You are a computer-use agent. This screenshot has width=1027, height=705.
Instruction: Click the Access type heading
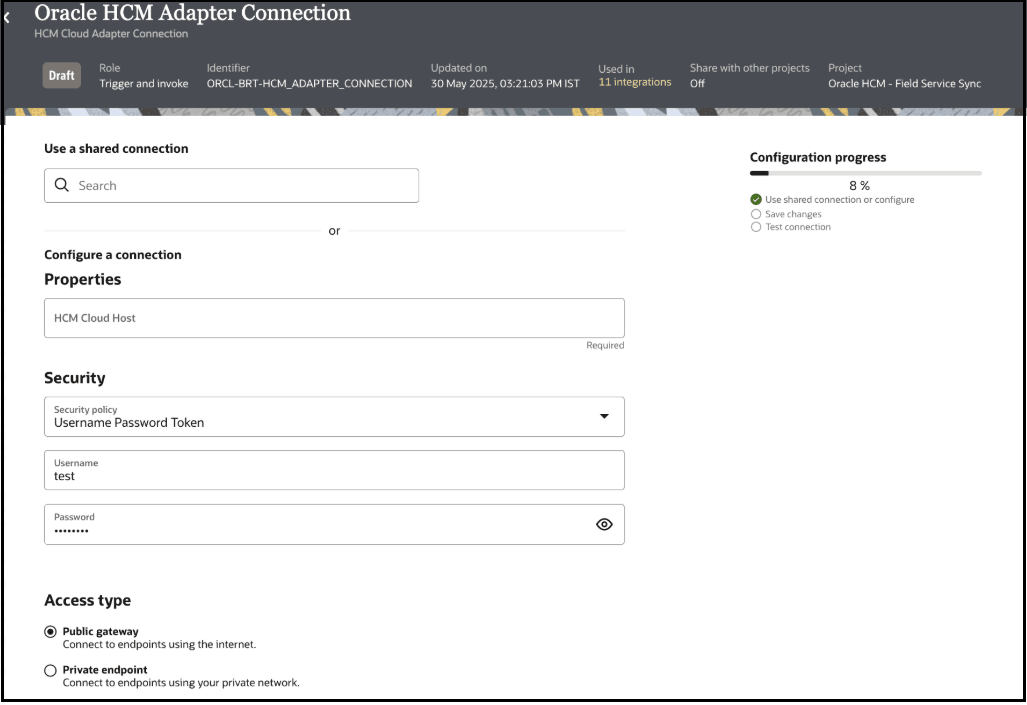click(x=87, y=600)
